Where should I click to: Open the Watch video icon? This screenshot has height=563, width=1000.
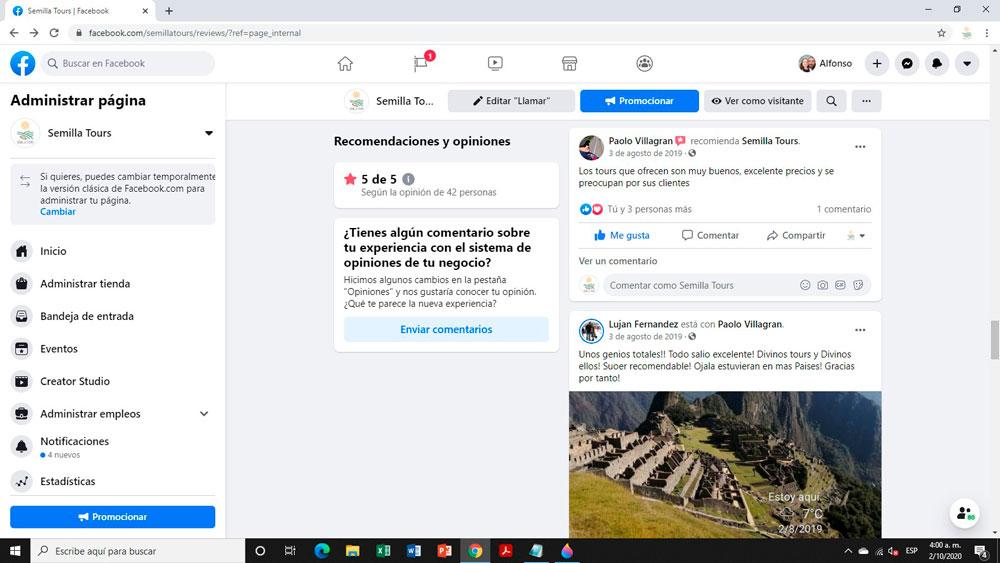coord(495,63)
